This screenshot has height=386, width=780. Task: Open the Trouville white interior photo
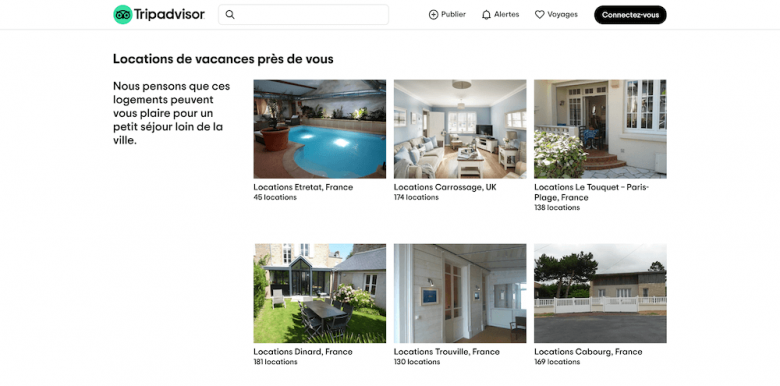460,293
